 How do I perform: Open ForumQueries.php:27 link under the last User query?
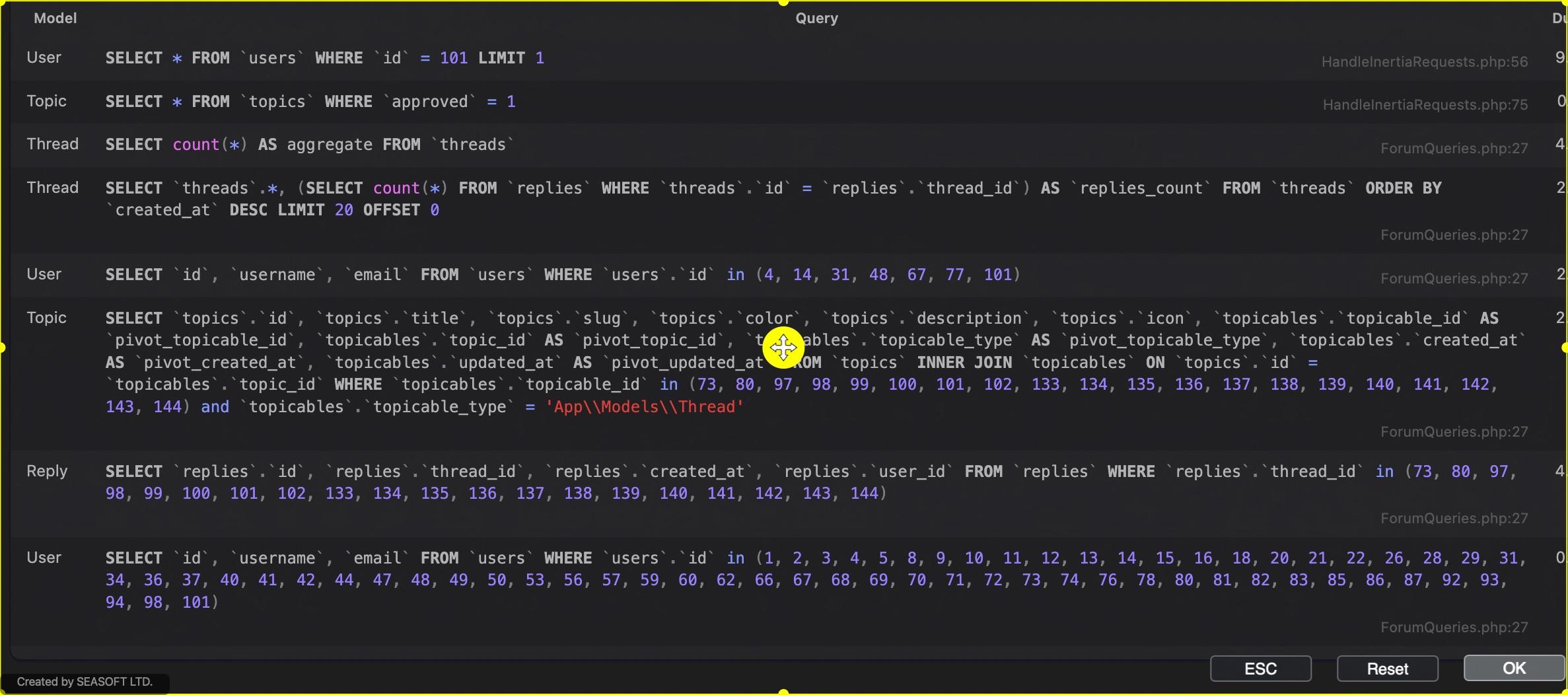click(x=1454, y=627)
